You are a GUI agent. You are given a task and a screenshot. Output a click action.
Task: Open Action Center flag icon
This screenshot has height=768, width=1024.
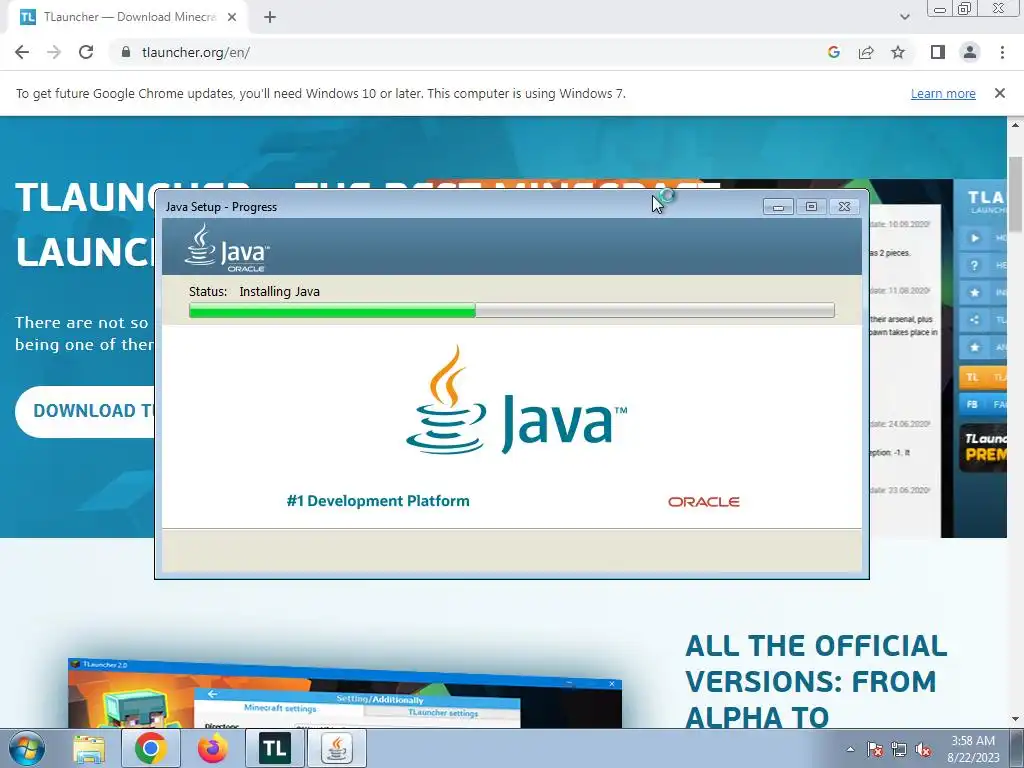point(874,750)
